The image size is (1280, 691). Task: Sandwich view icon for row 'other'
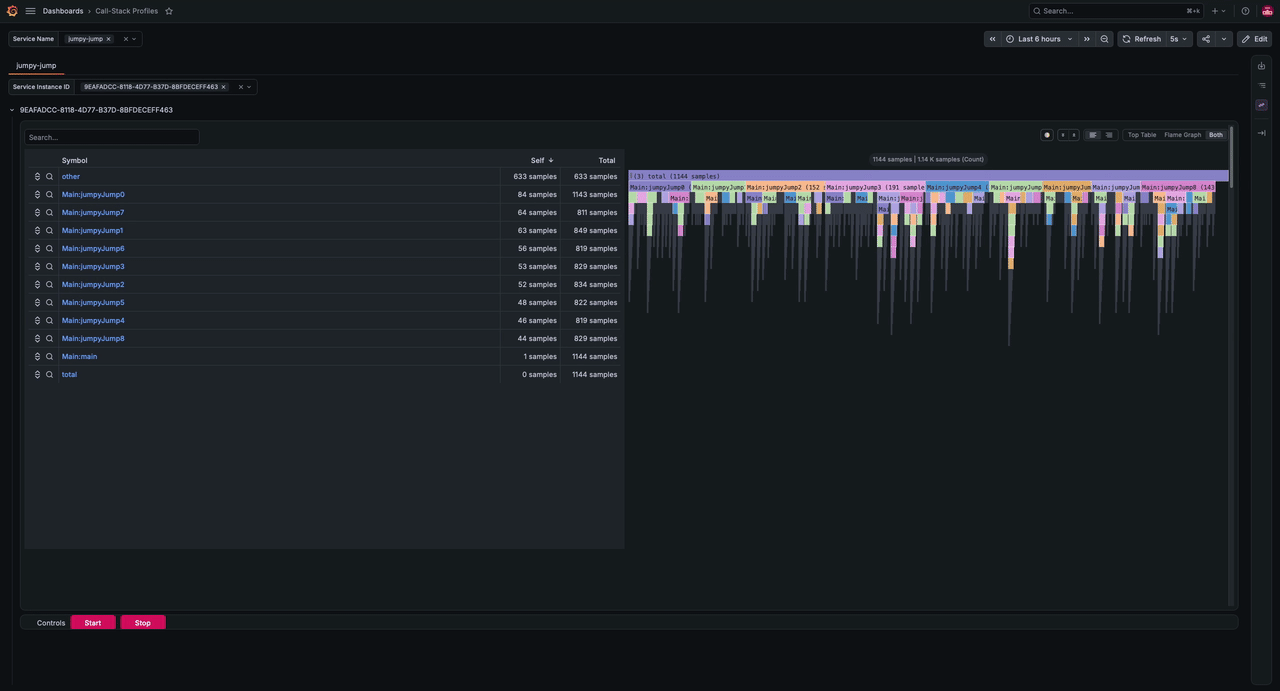pos(37,177)
